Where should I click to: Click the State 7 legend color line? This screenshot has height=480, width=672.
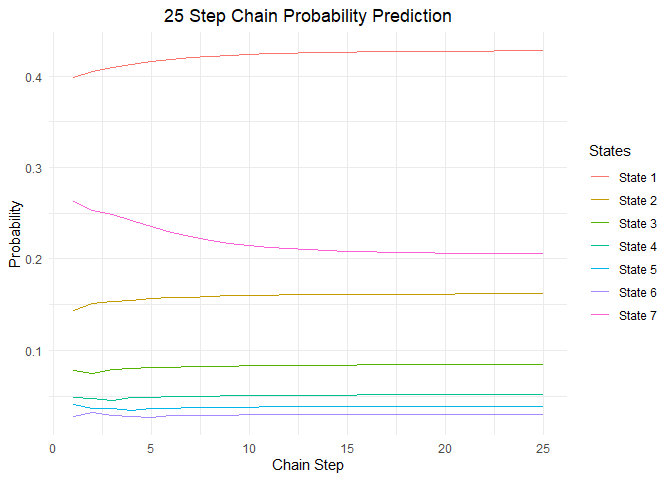[600, 315]
